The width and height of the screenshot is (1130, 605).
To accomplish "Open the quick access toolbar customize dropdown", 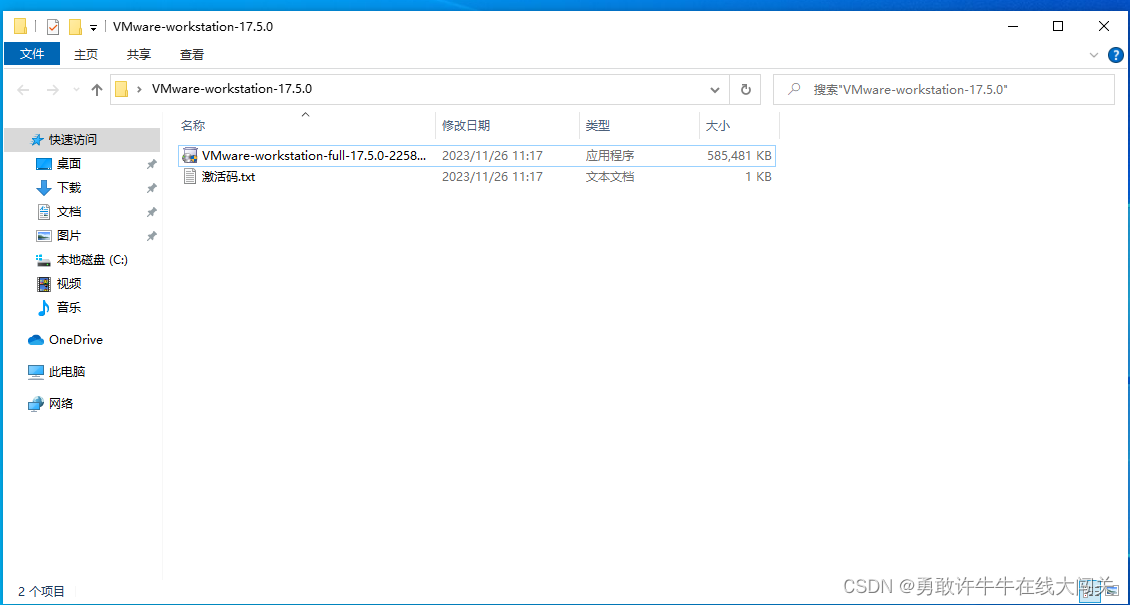I will tap(93, 28).
